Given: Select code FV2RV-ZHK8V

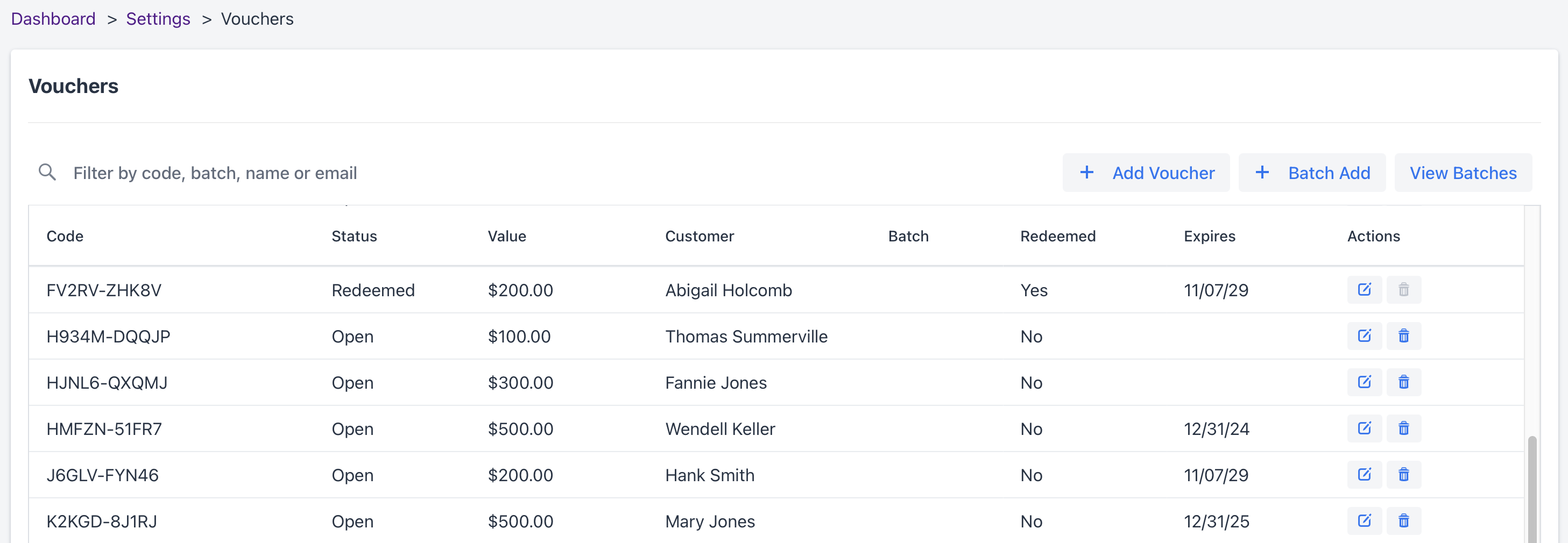Looking at the screenshot, I should pos(103,290).
